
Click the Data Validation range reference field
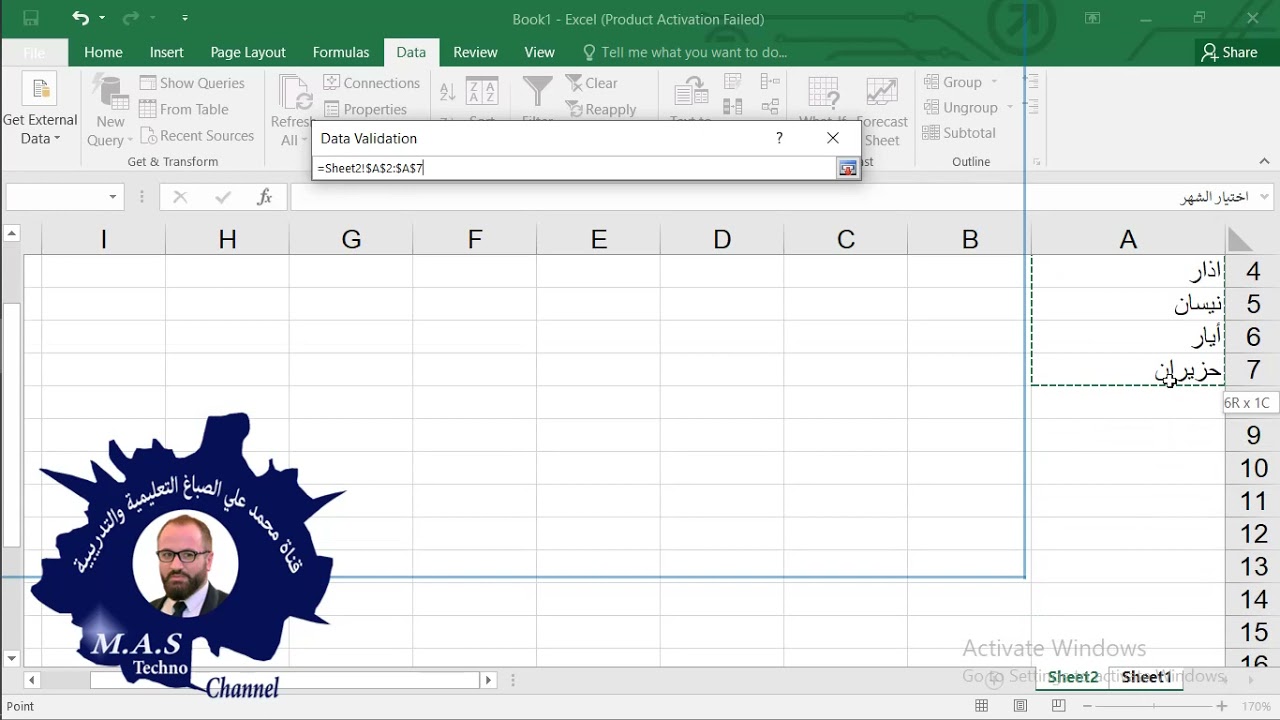pos(575,168)
